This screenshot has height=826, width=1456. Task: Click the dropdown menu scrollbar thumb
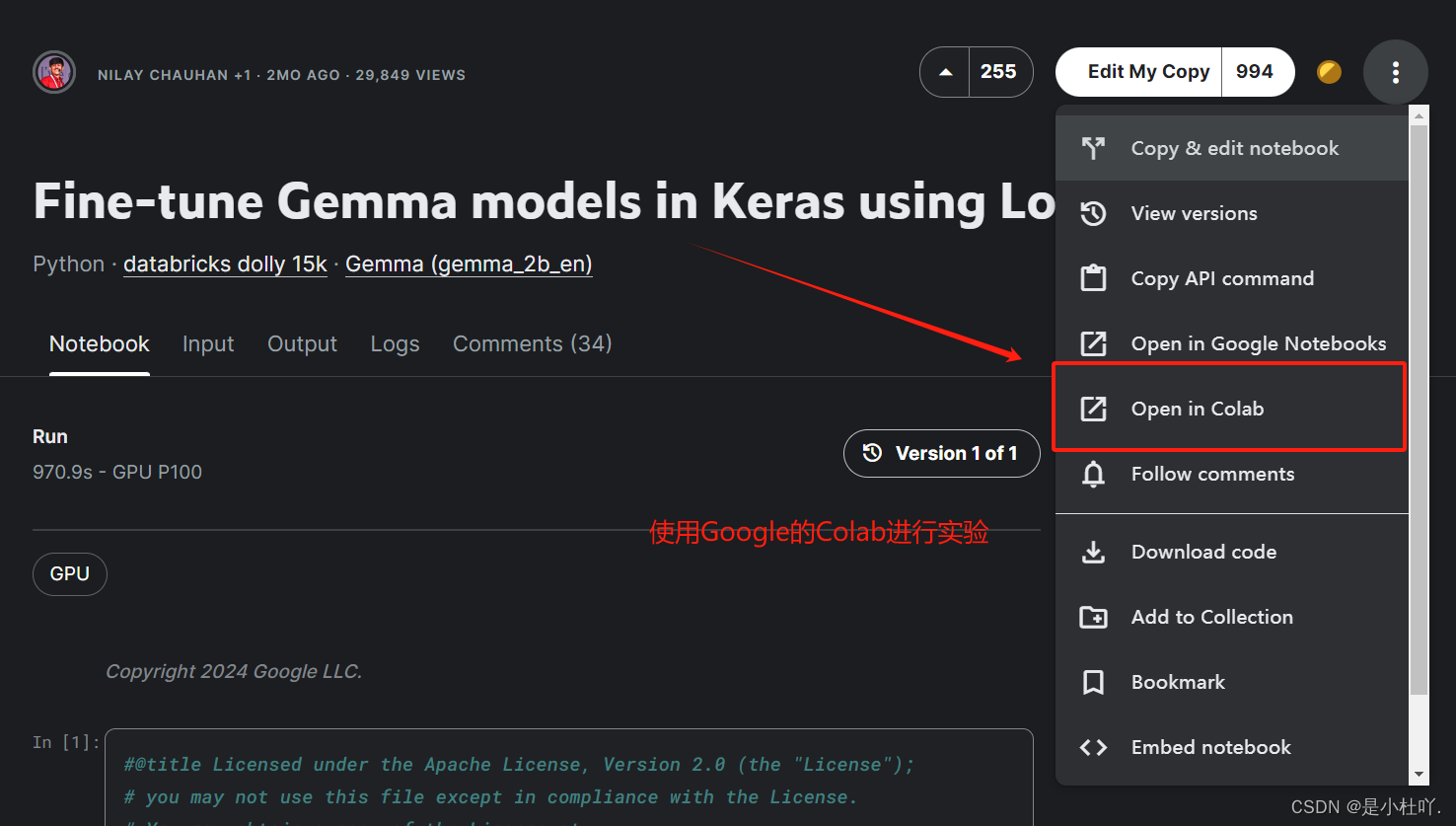(1419, 410)
